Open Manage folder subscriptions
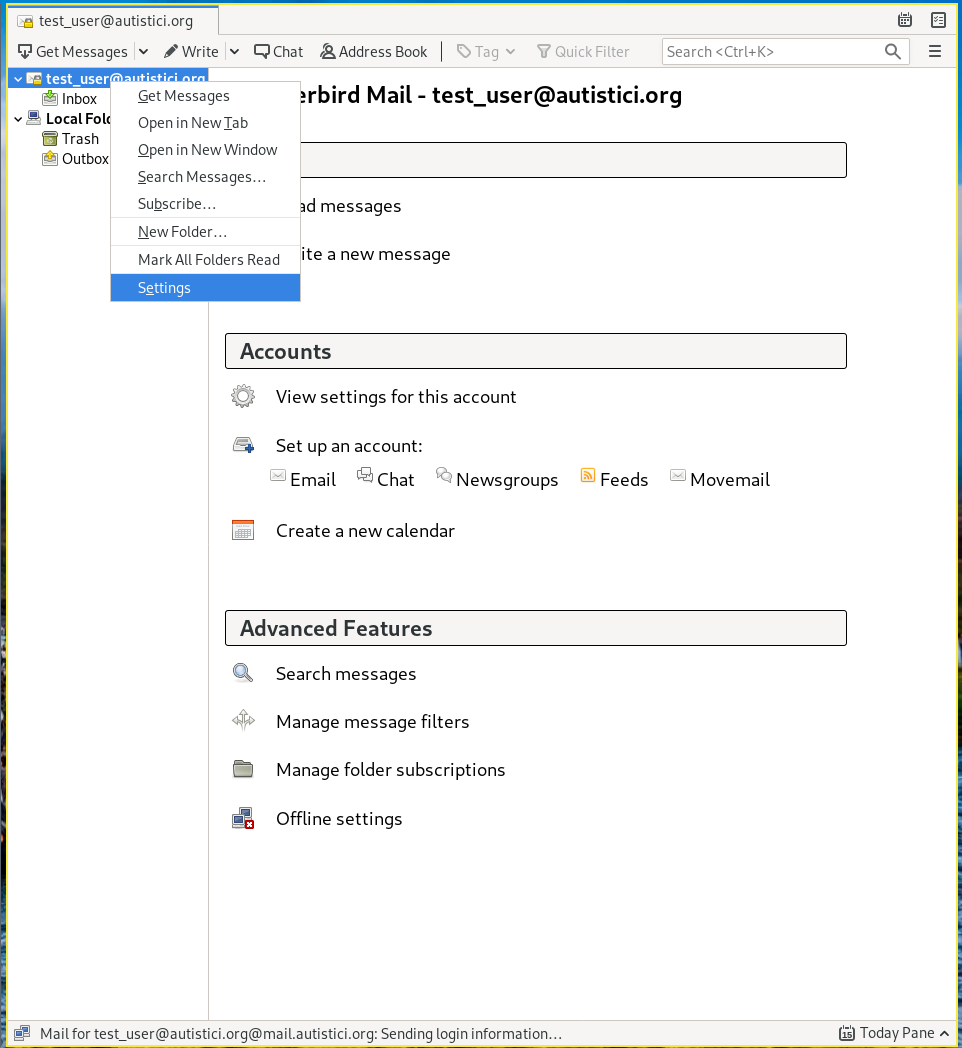Screen dimensions: 962x1048 point(390,770)
